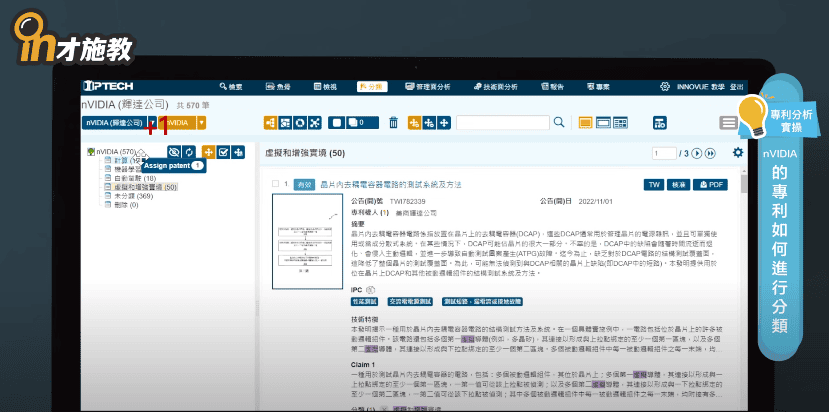Open the gear settings for results list
Image resolution: width=829 pixels, height=412 pixels.
(x=738, y=152)
